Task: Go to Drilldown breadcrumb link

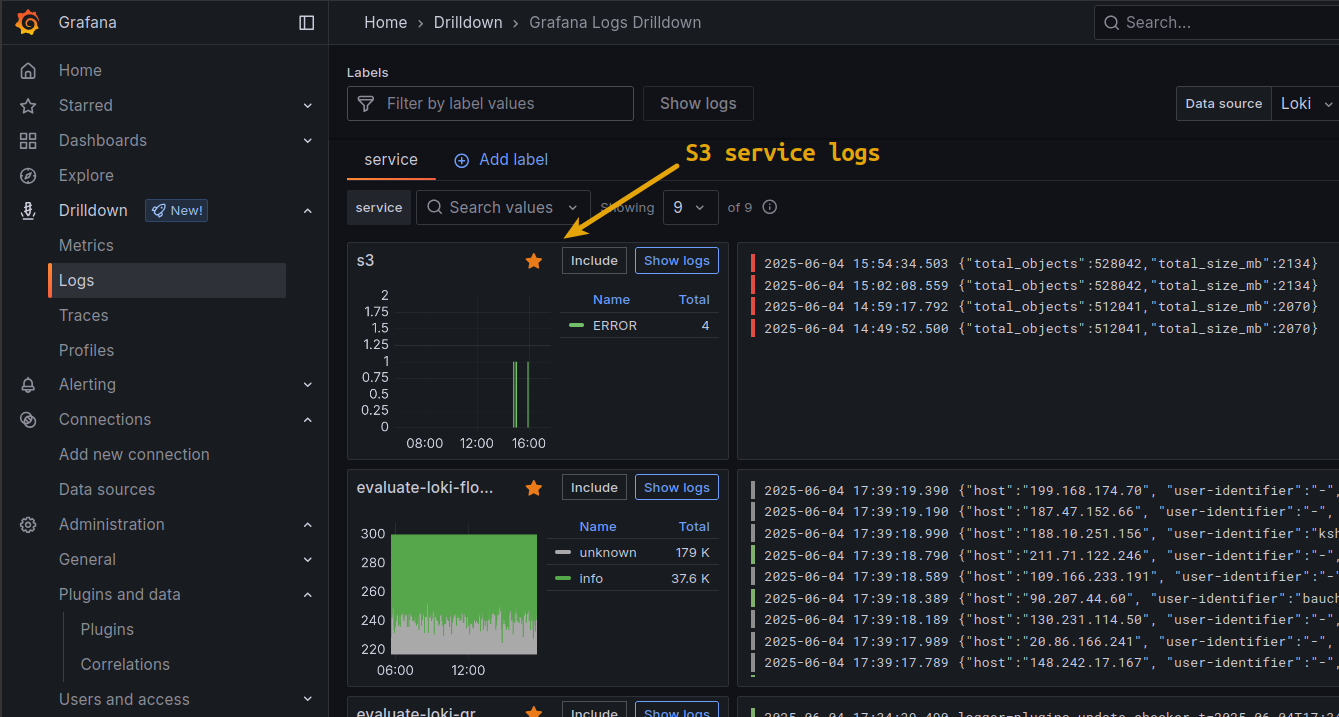Action: click(468, 22)
